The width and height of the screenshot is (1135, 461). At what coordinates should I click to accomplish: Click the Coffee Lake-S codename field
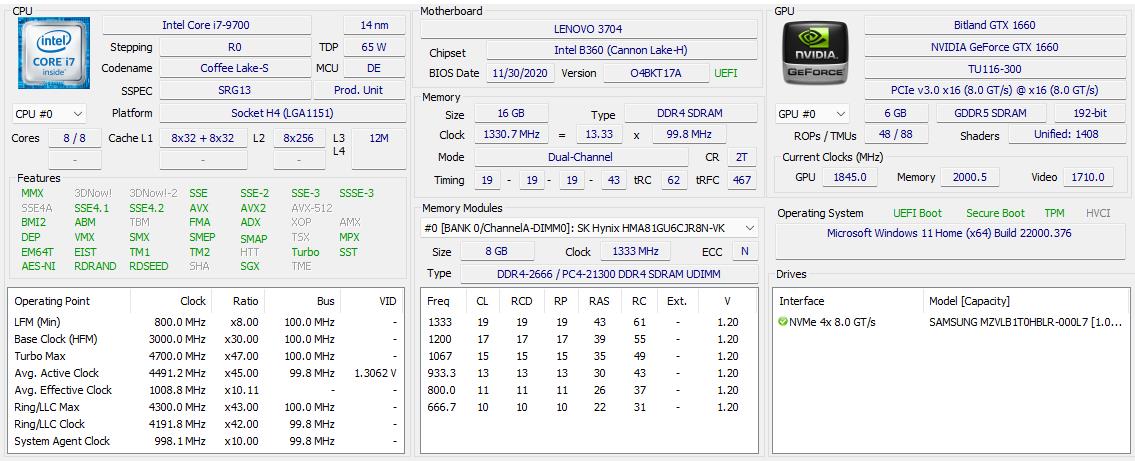235,68
